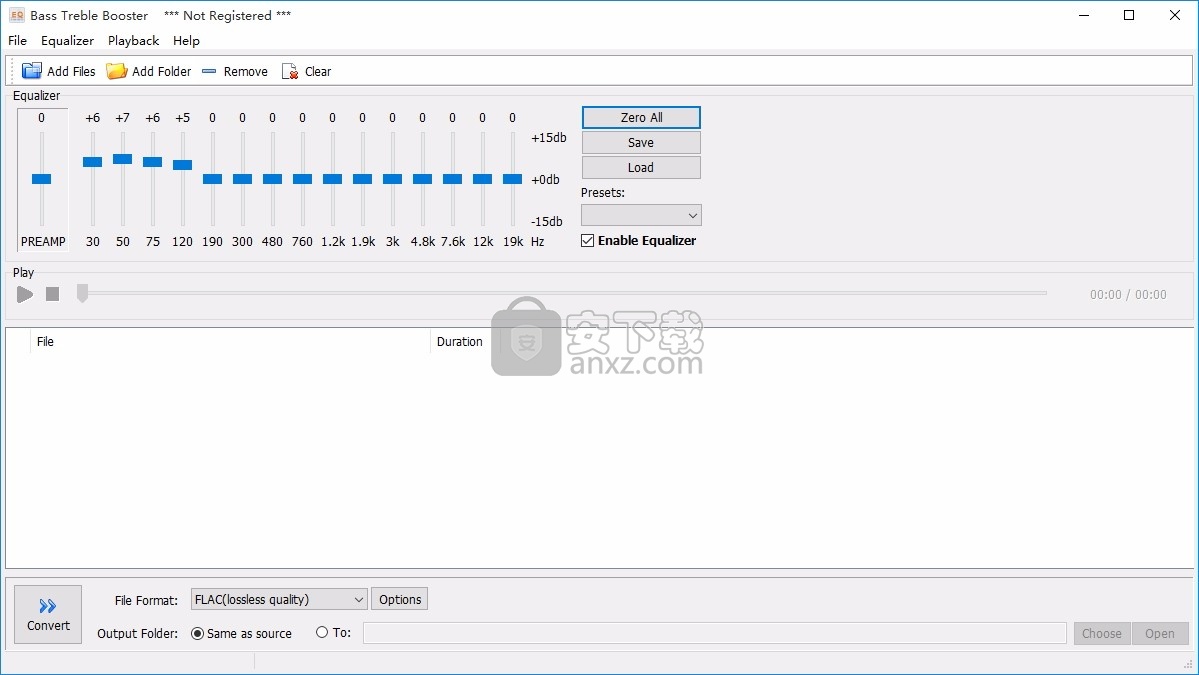Click the Bass Treble Booster title bar icon
Image resolution: width=1199 pixels, height=675 pixels.
(x=16, y=15)
